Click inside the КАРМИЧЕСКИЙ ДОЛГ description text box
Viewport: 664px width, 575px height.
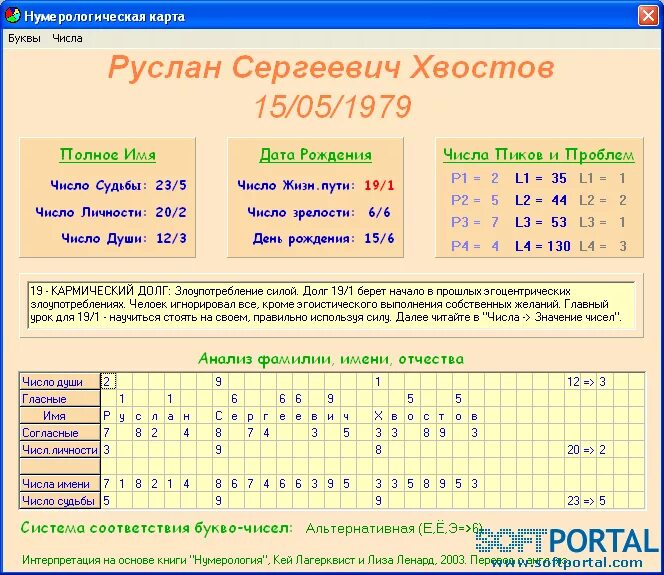click(x=332, y=305)
